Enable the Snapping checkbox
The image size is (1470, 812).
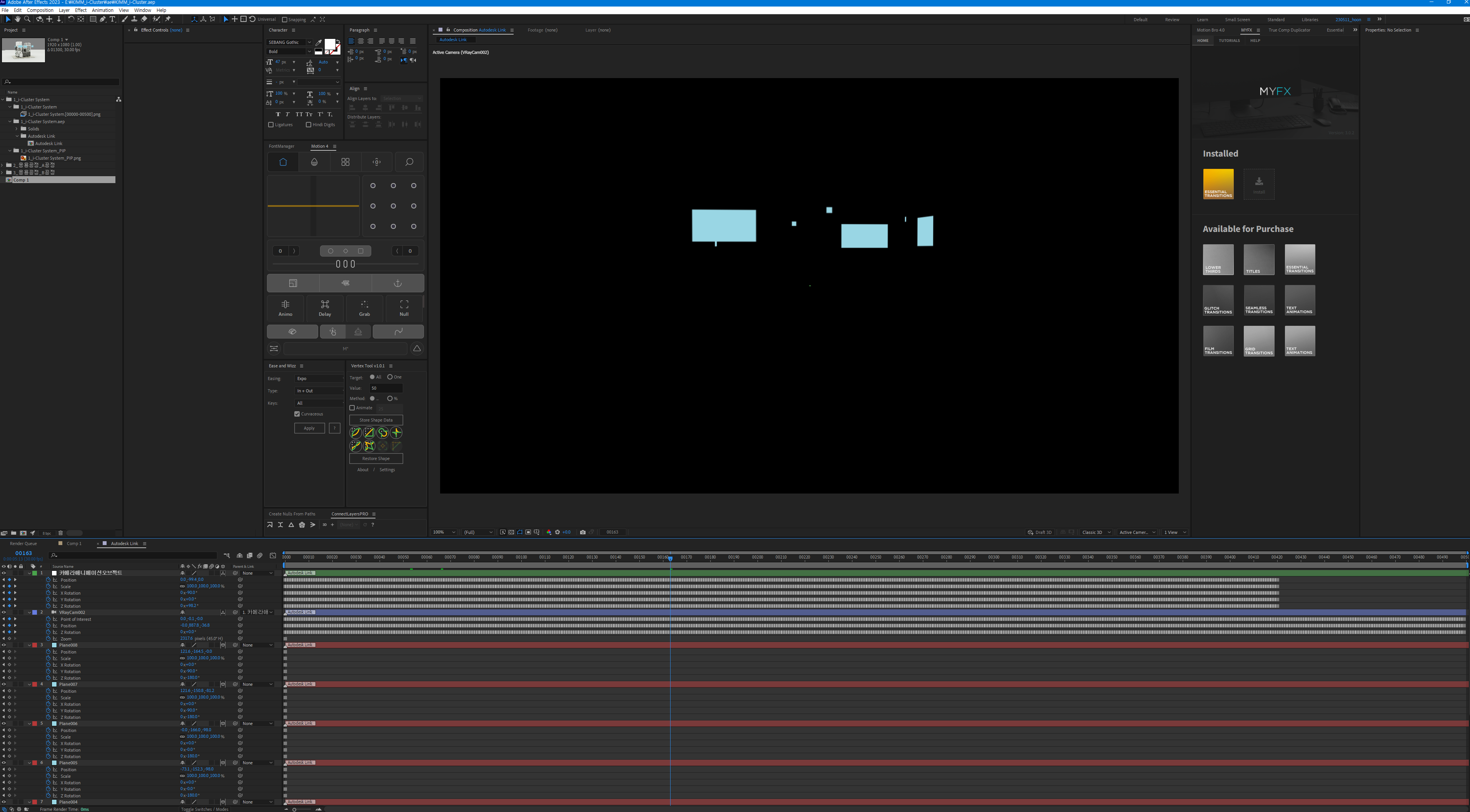pos(285,19)
